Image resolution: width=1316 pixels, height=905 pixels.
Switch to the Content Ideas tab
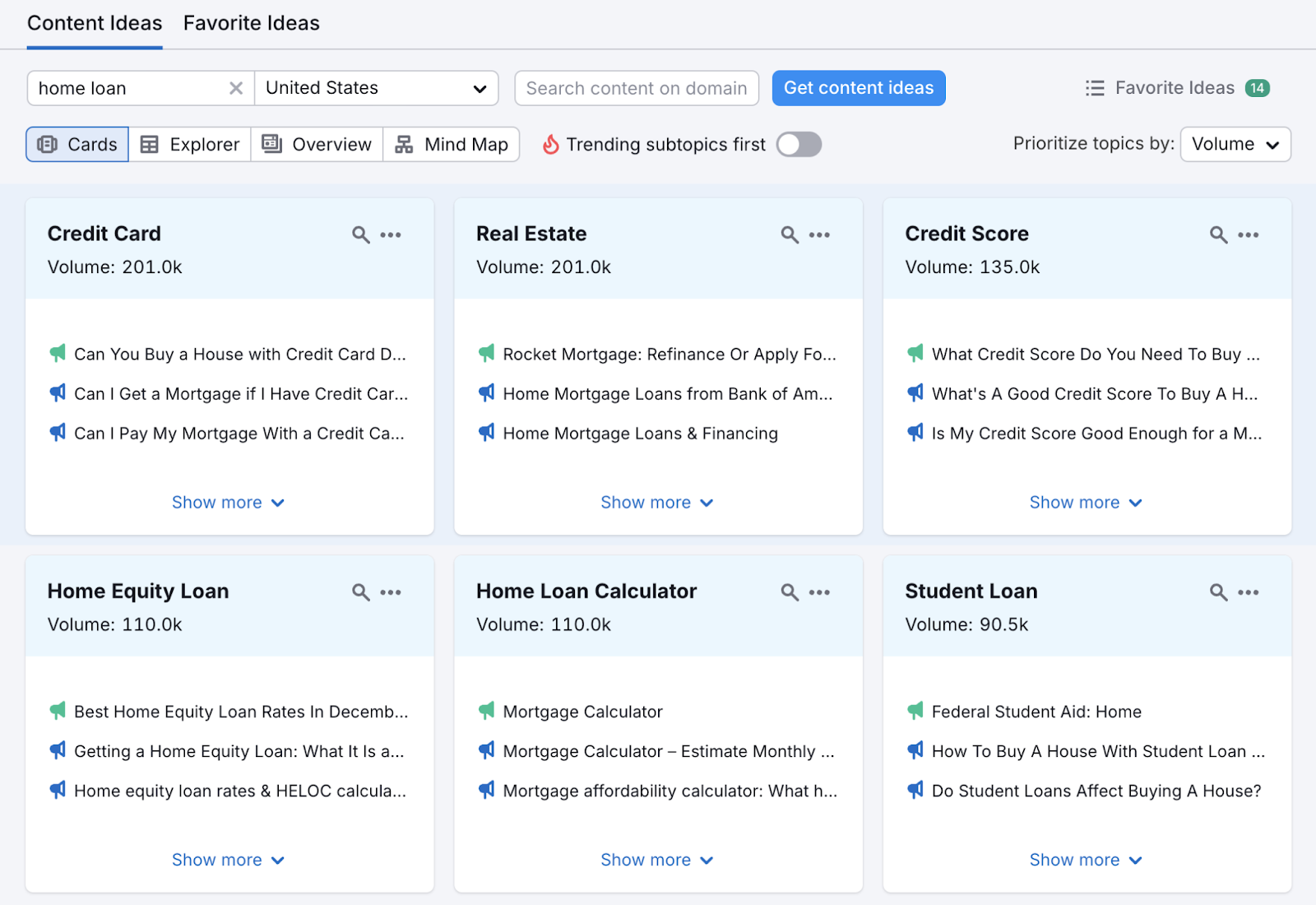pyautogui.click(x=95, y=23)
